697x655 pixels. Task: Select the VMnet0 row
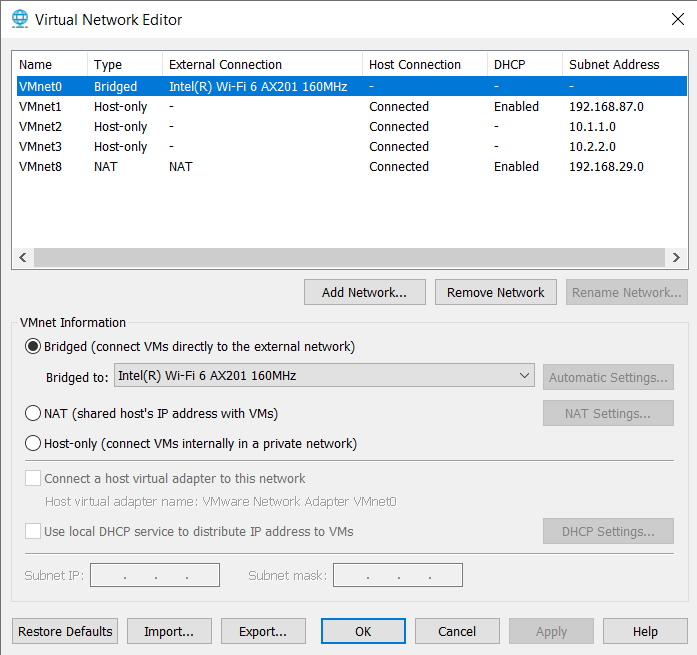352,86
